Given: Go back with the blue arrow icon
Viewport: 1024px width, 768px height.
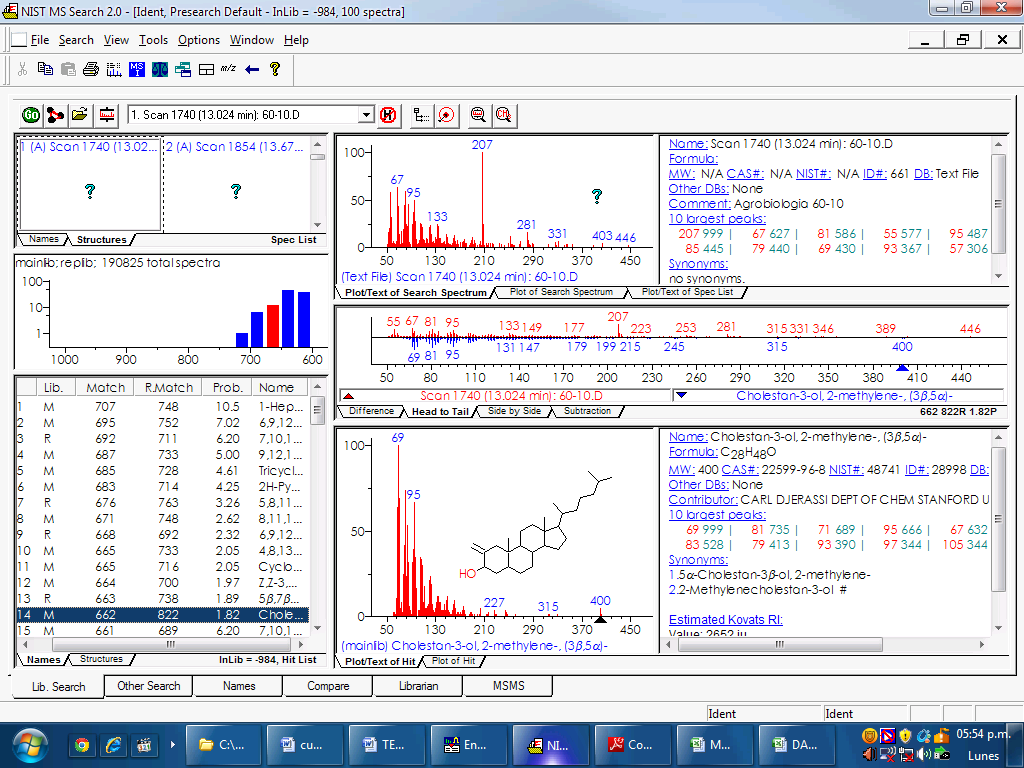Looking at the screenshot, I should coord(252,69).
